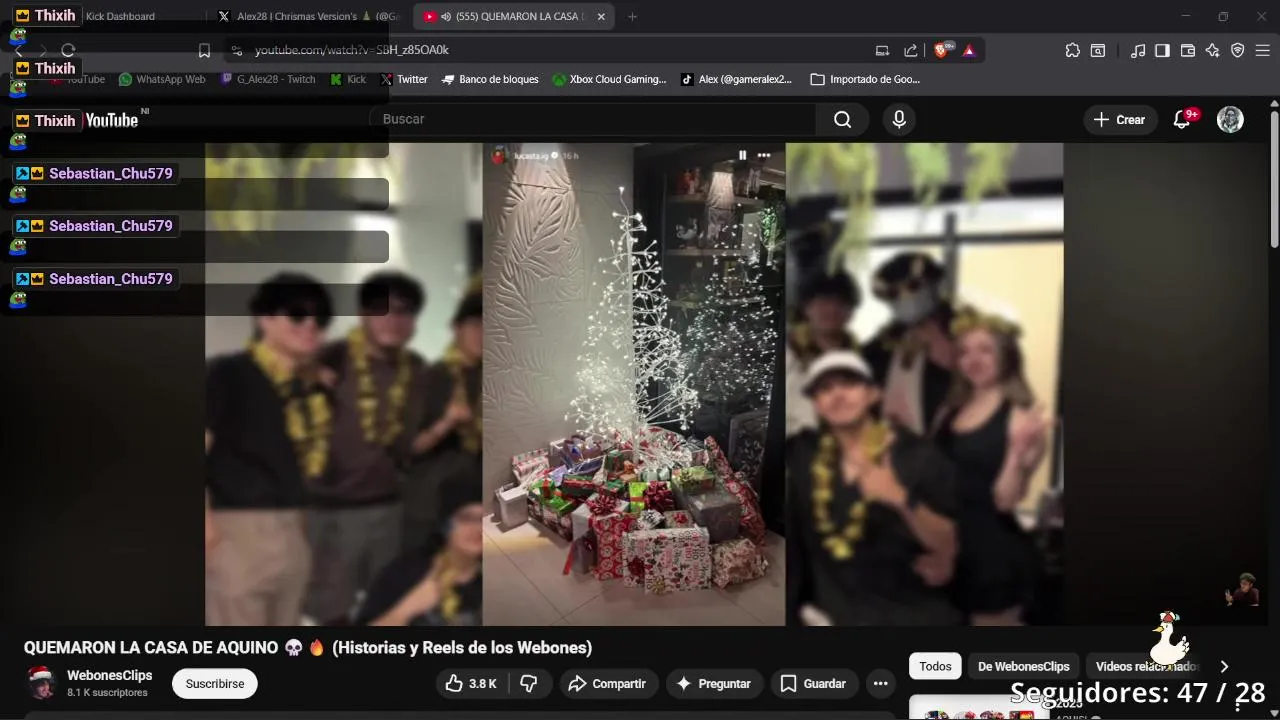This screenshot has height=720, width=1280.
Task: Open the Banco de bloques bookmark
Action: point(490,79)
